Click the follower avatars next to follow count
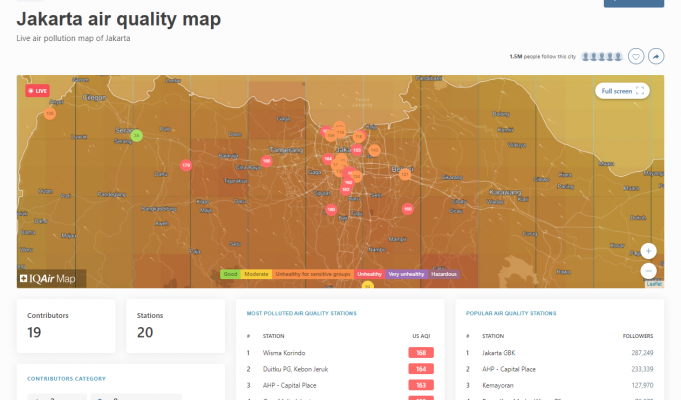This screenshot has width=681, height=400. 603,56
